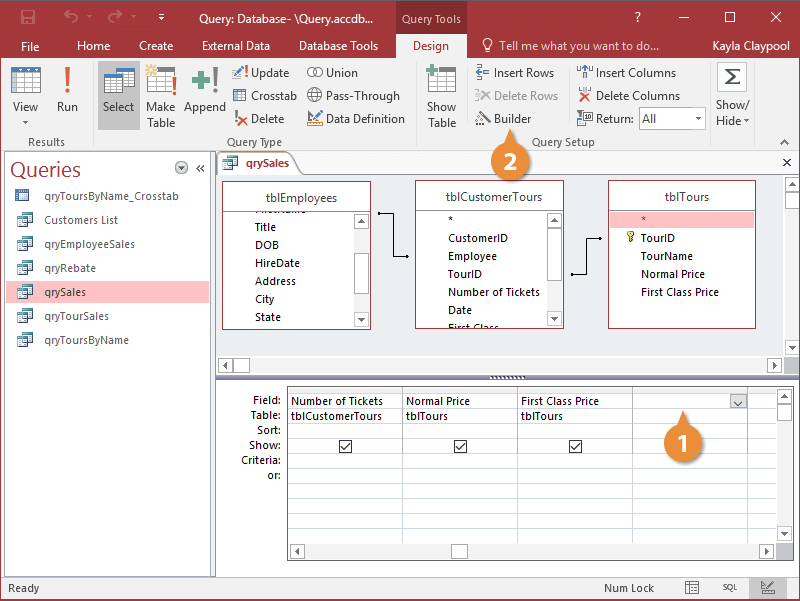Click the Union query button
The image size is (800, 601).
[x=332, y=73]
